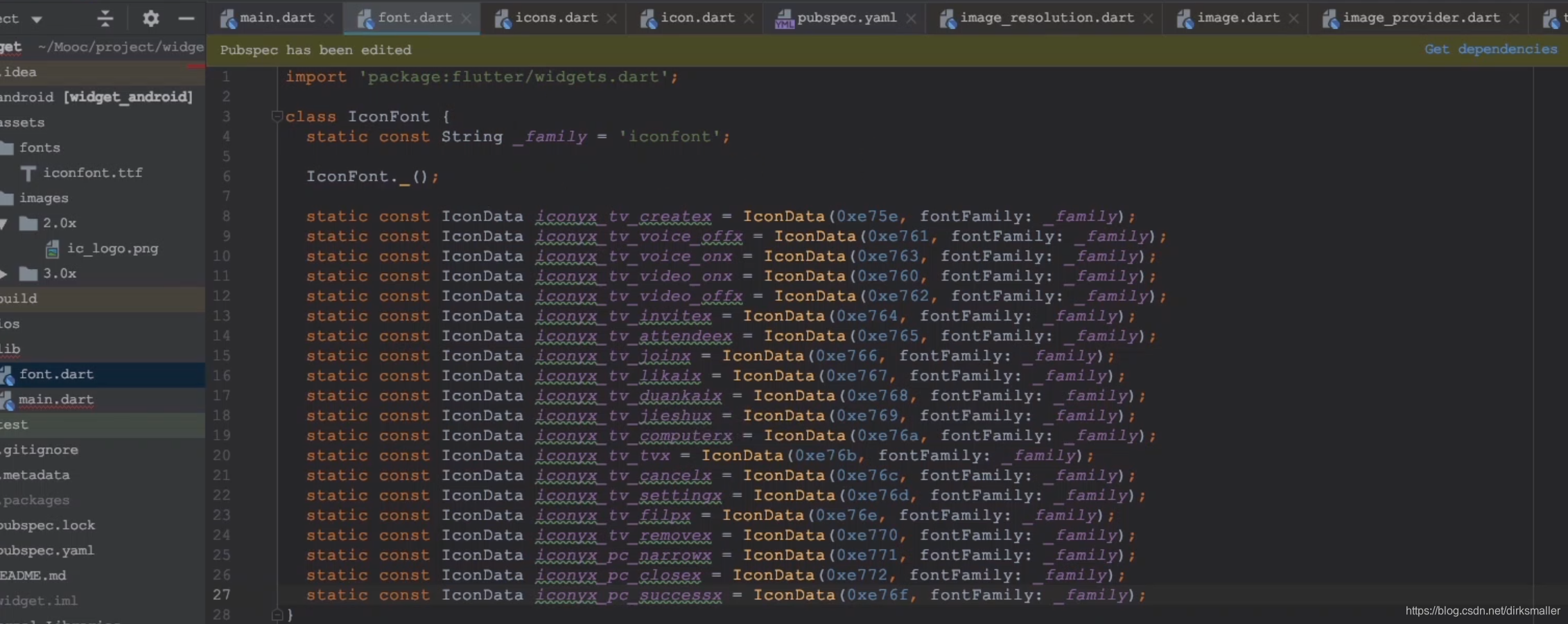1568x624 pixels.
Task: Switch to the main.dart tab
Action: [277, 17]
